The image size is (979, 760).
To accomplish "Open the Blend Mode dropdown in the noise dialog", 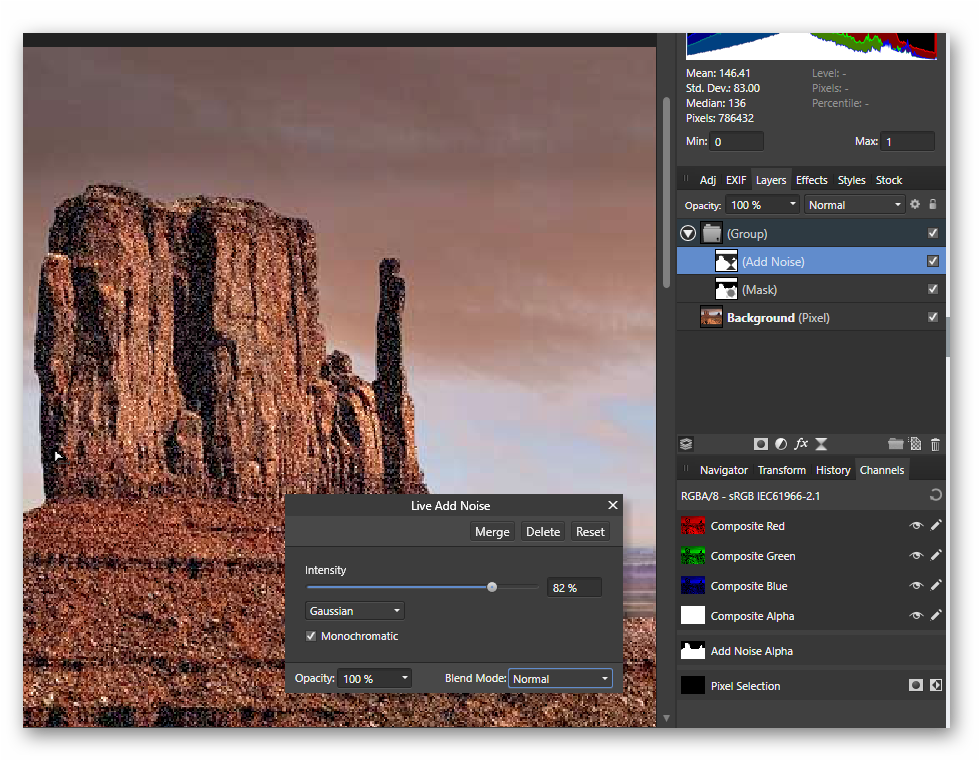I will click(559, 678).
